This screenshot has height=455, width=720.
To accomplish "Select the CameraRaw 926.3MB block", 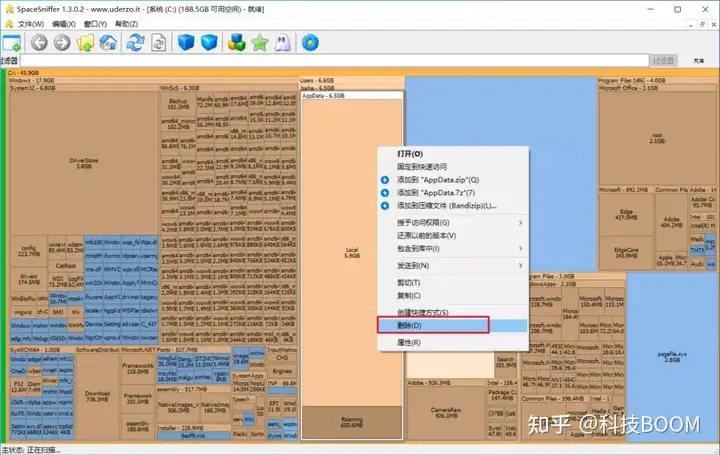I will click(x=446, y=413).
